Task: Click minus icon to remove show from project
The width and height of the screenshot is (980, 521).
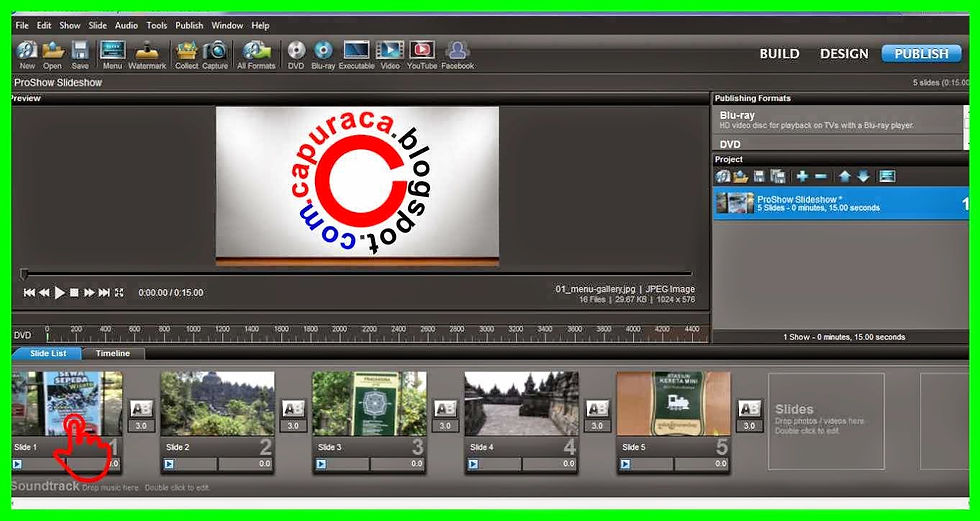Action: (x=821, y=177)
